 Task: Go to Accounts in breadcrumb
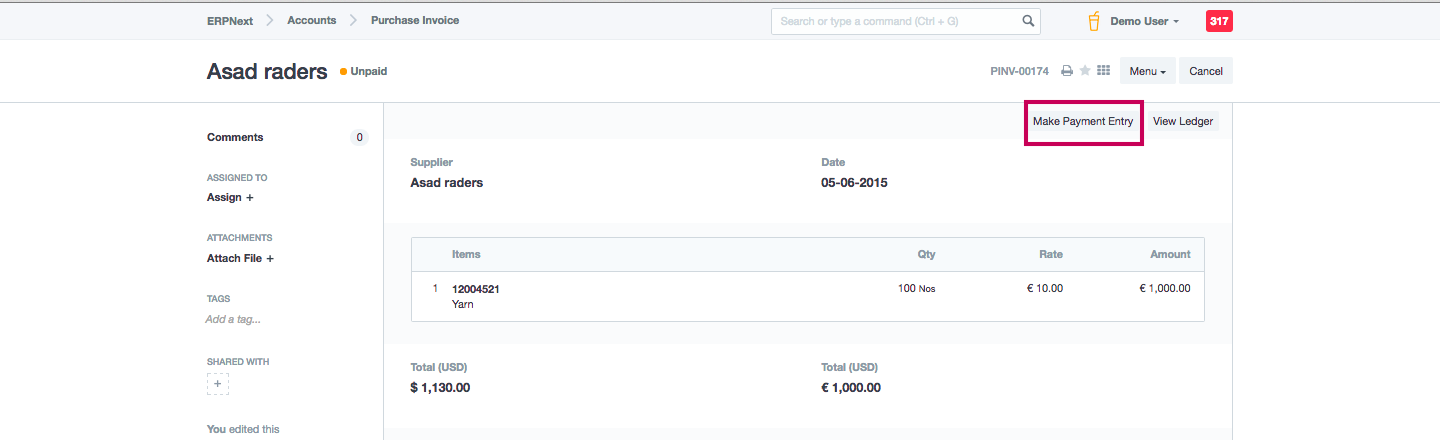pyautogui.click(x=312, y=20)
